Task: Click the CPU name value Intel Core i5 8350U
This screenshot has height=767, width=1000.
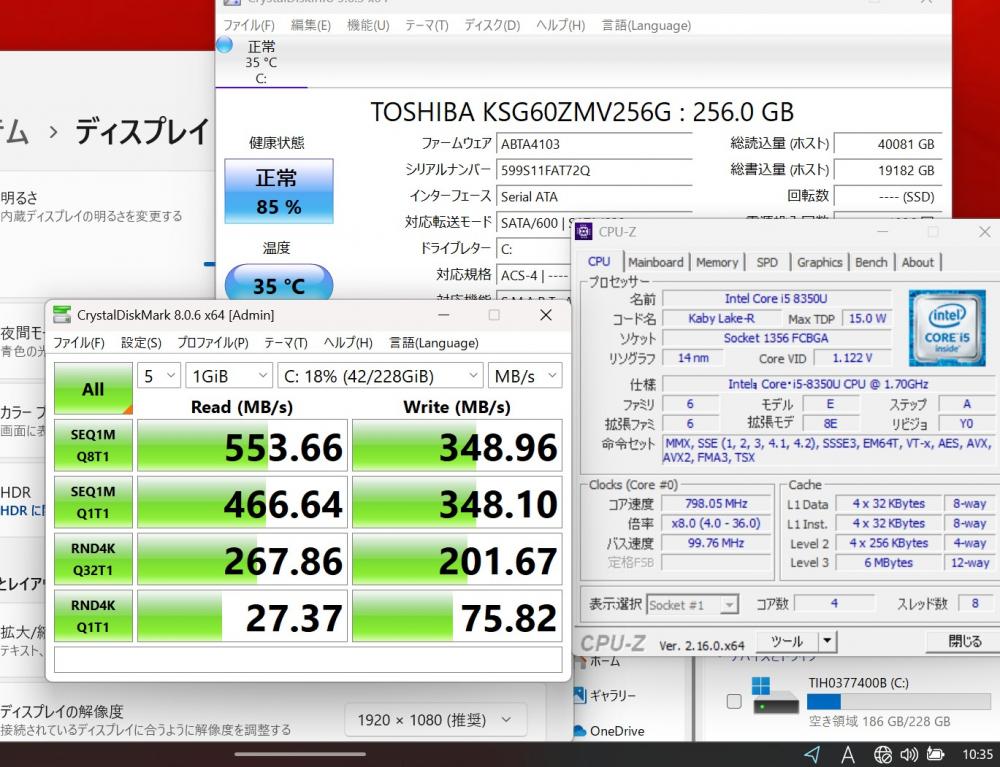Action: pyautogui.click(x=776, y=298)
